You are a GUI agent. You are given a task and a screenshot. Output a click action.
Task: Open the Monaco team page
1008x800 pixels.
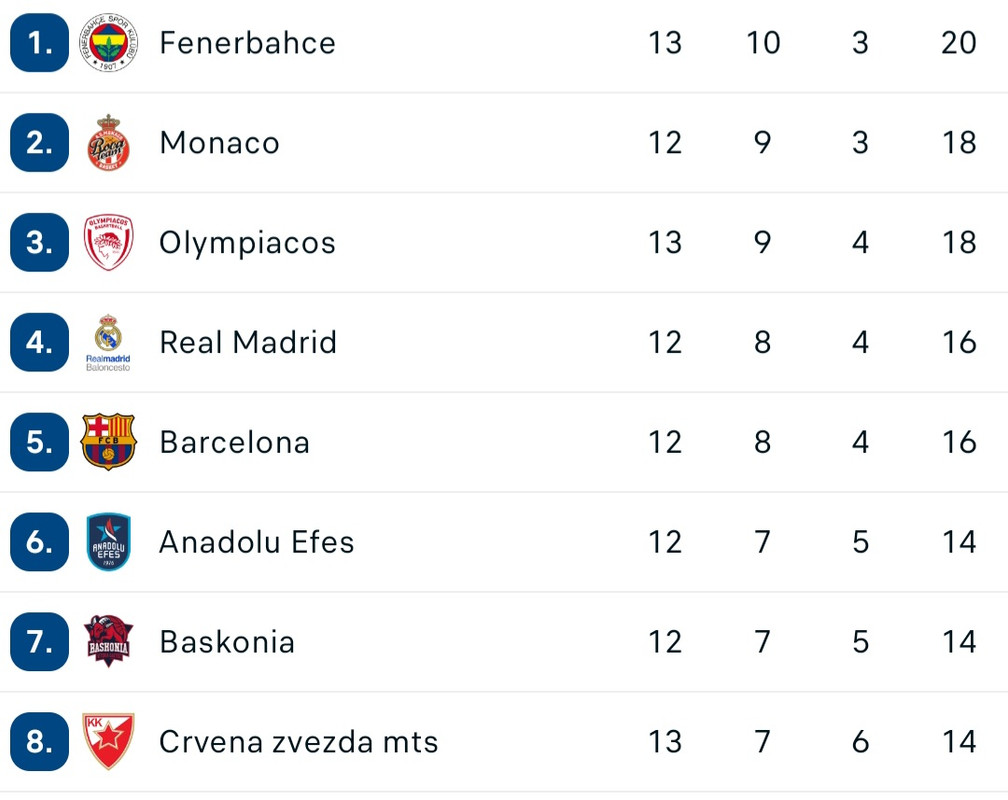219,143
